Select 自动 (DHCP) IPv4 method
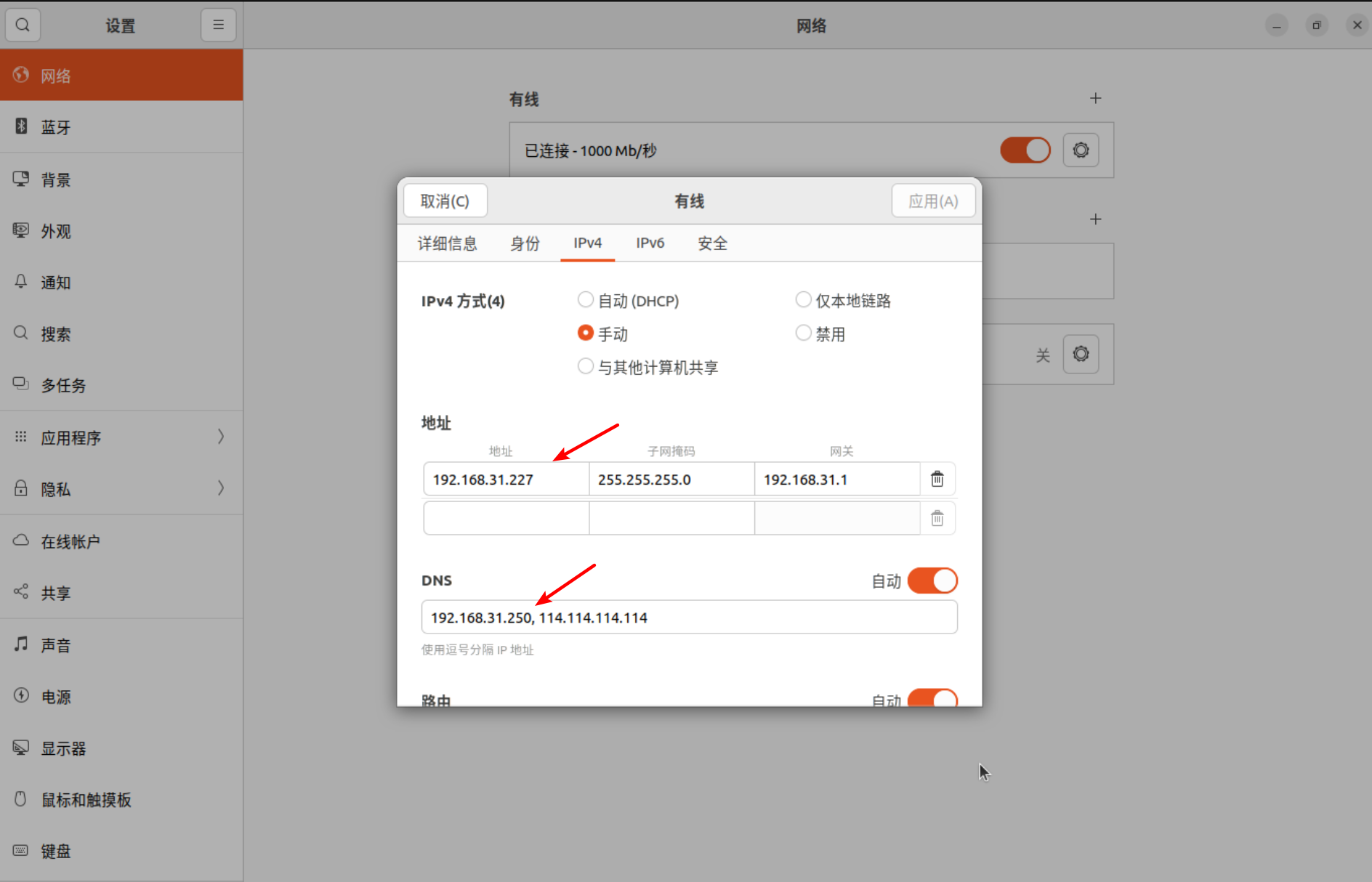Viewport: 1372px width, 882px height. click(x=629, y=300)
